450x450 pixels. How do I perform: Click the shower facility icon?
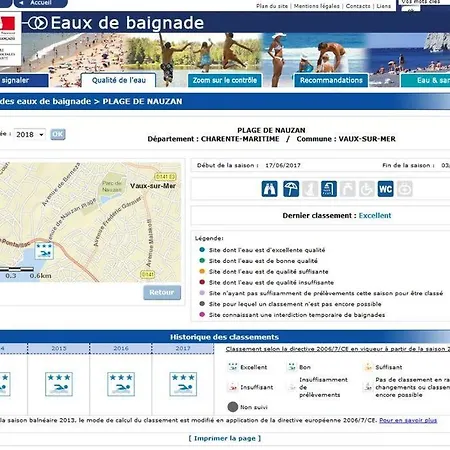[x=329, y=189]
